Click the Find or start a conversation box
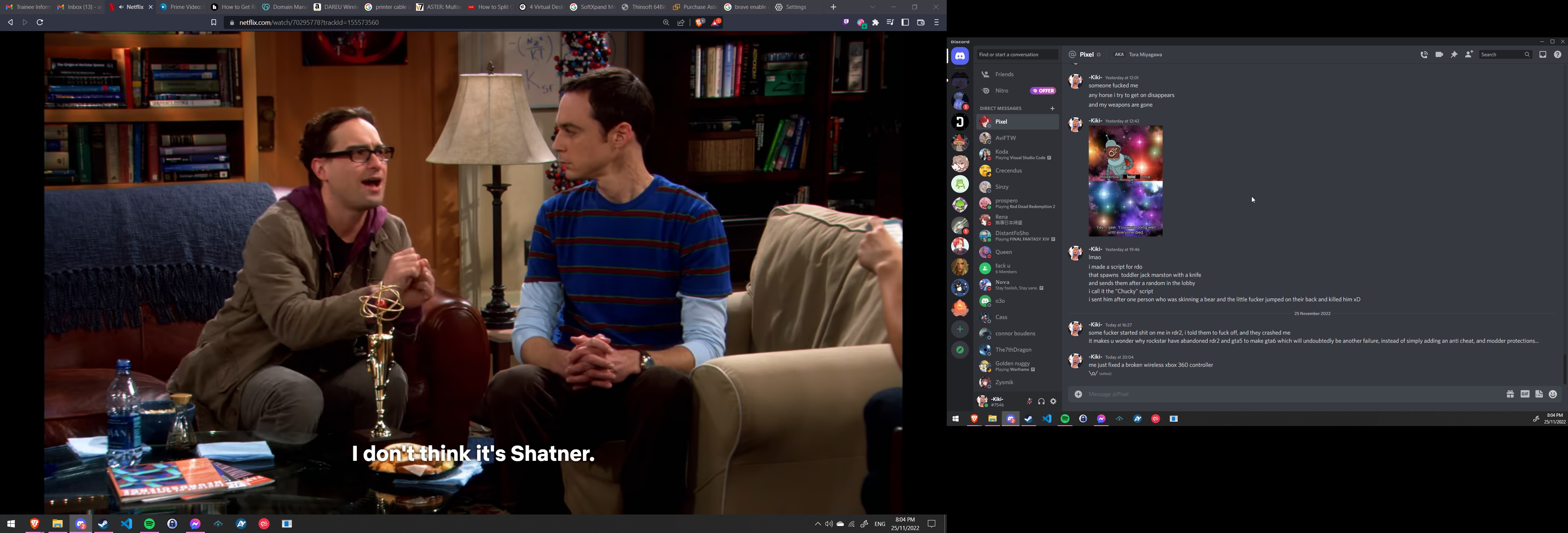Screen dimensions: 1568x533 click(x=1017, y=55)
